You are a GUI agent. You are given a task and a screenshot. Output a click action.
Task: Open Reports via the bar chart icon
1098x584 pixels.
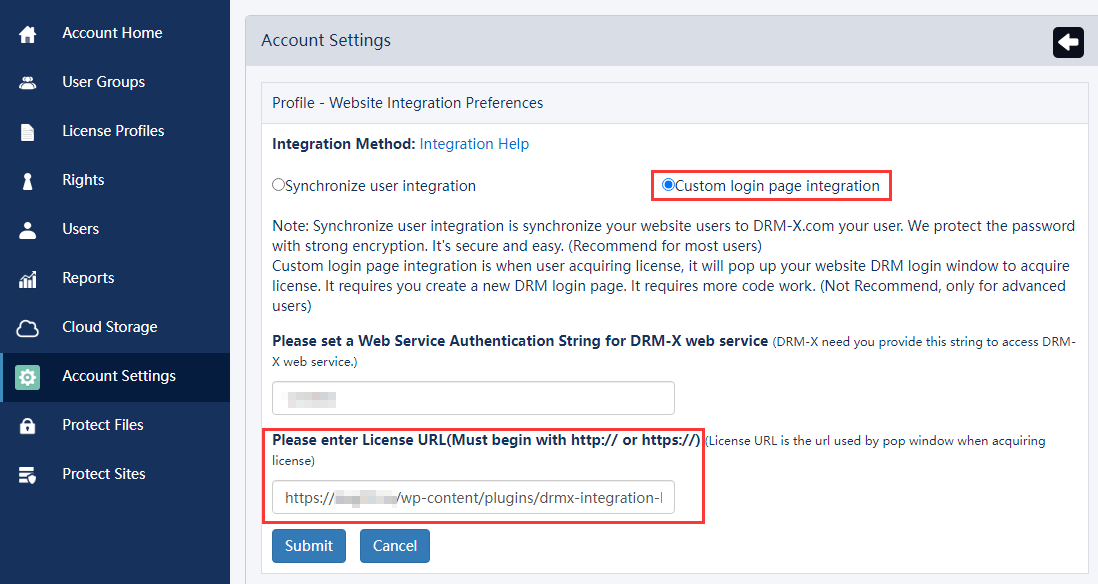click(x=26, y=277)
